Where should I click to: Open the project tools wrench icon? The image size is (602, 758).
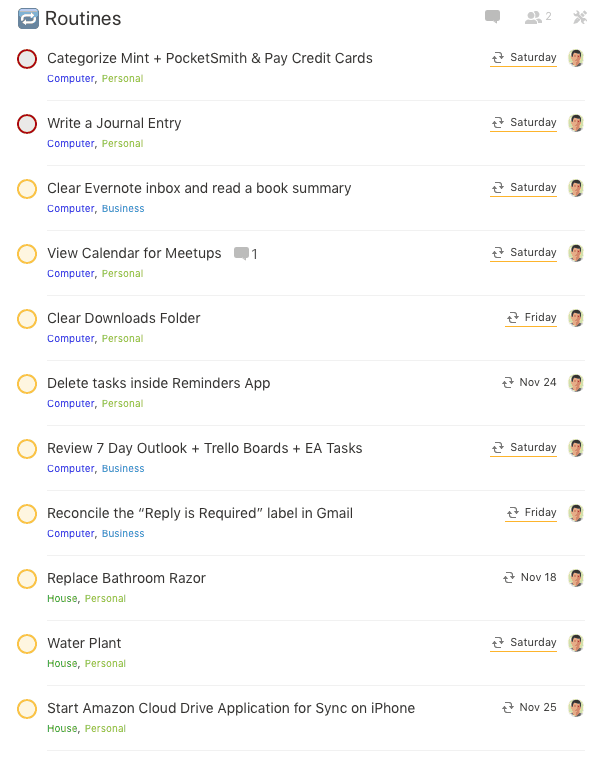point(580,17)
